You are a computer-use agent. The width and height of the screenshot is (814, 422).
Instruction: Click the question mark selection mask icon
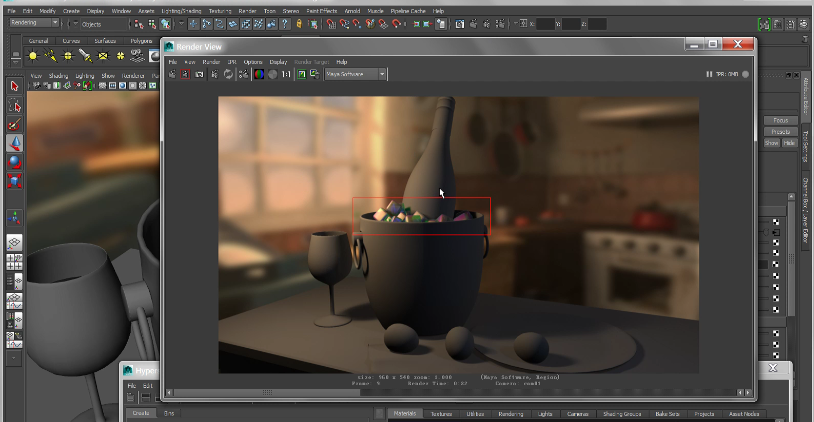[x=284, y=24]
